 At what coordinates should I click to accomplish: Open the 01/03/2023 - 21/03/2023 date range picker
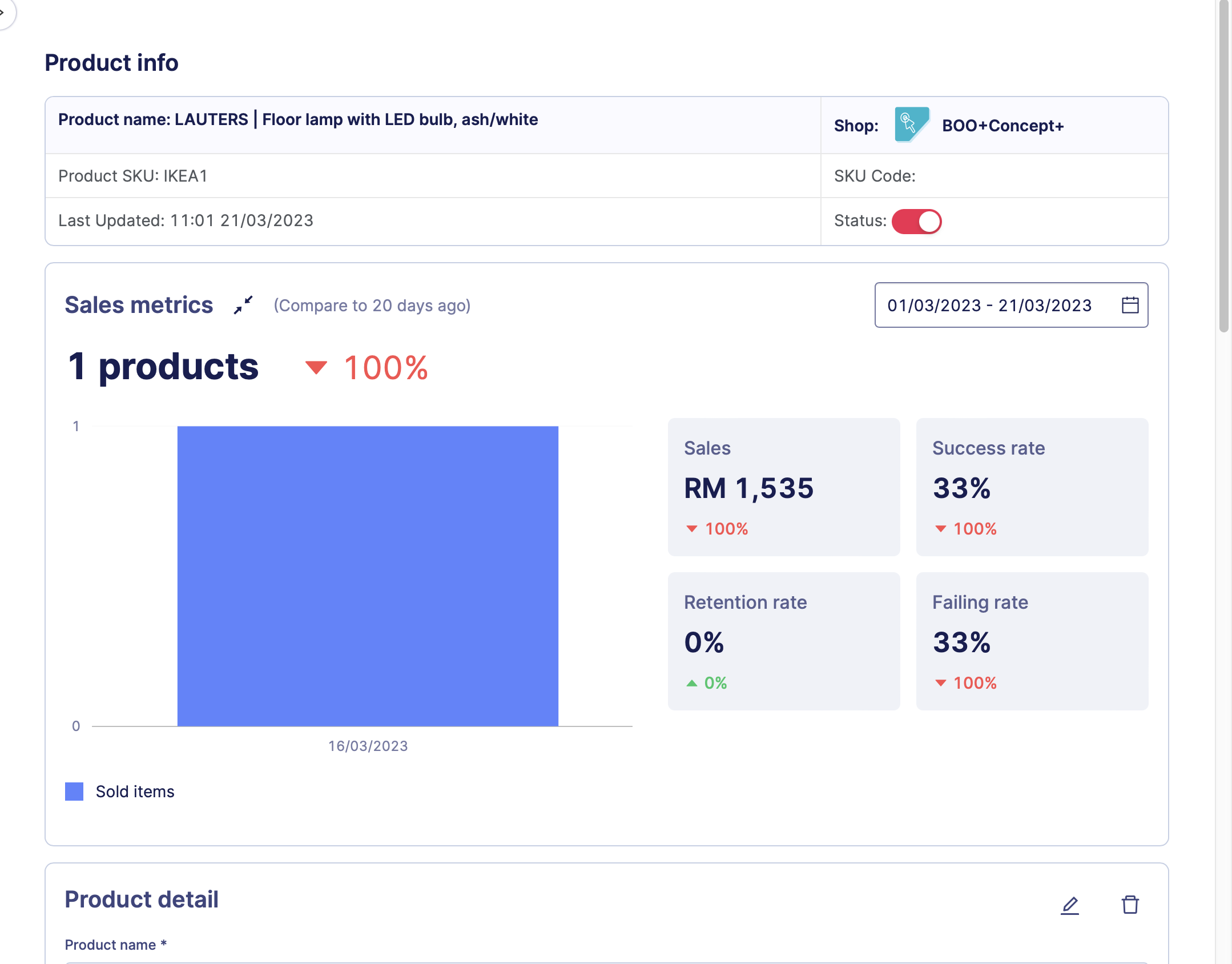tap(989, 305)
